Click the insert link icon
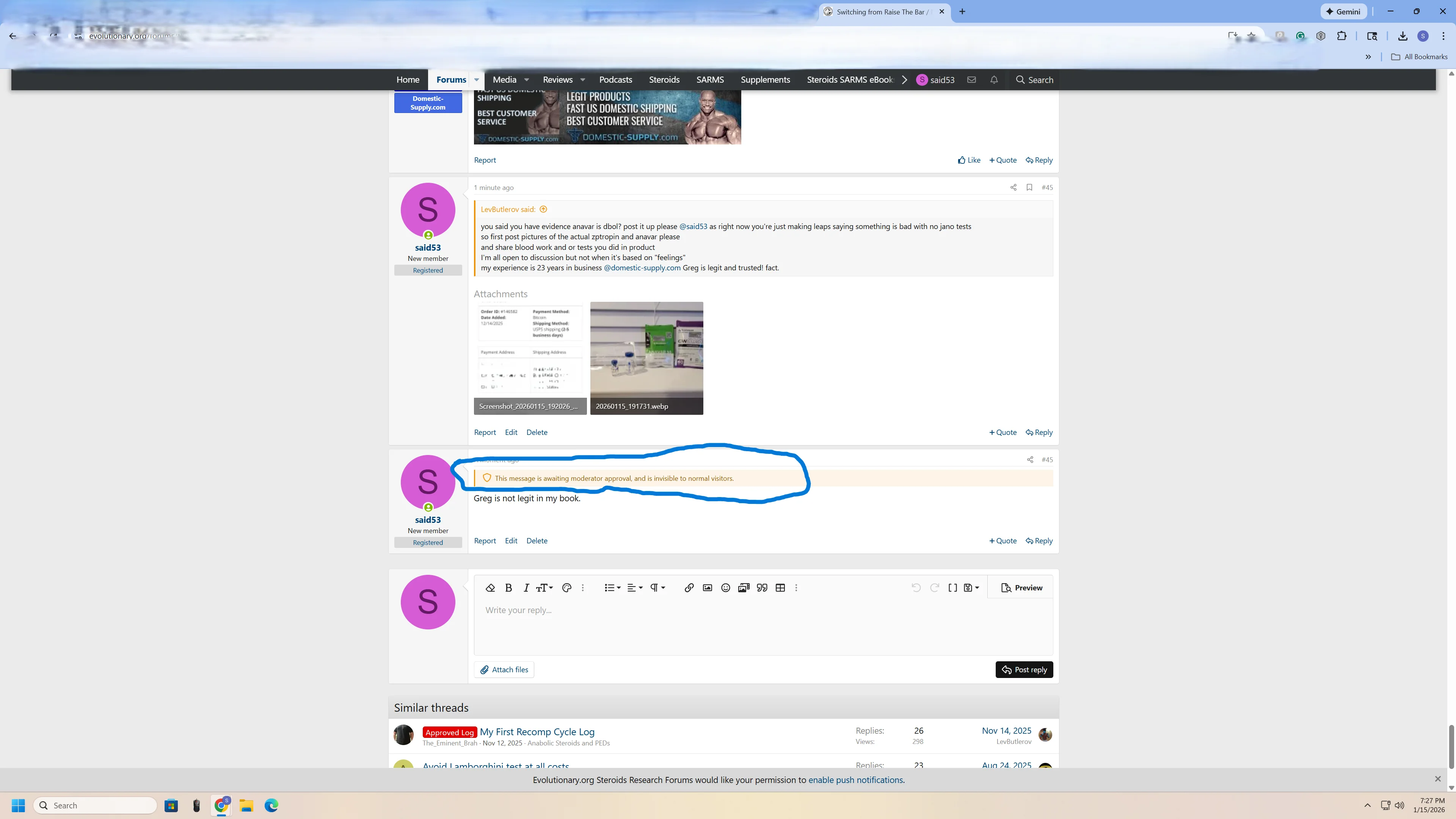The width and height of the screenshot is (1456, 819). [689, 588]
